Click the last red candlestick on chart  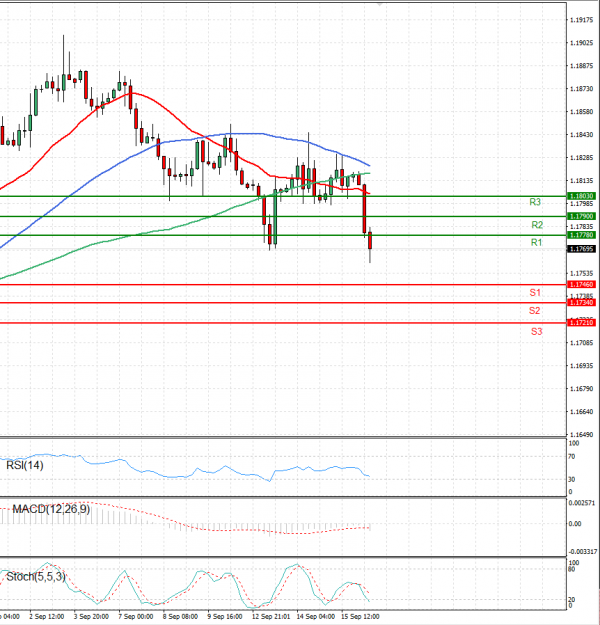(370, 241)
